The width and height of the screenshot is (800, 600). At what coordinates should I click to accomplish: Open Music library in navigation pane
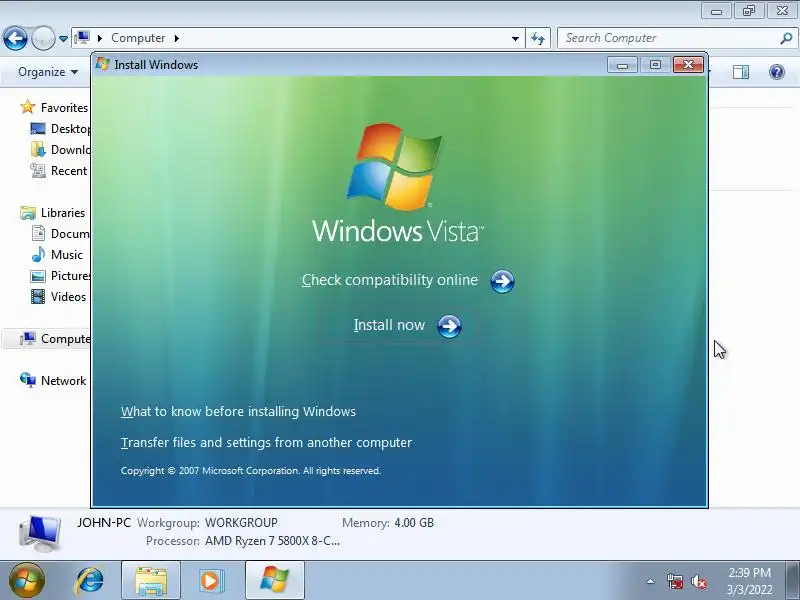67,255
